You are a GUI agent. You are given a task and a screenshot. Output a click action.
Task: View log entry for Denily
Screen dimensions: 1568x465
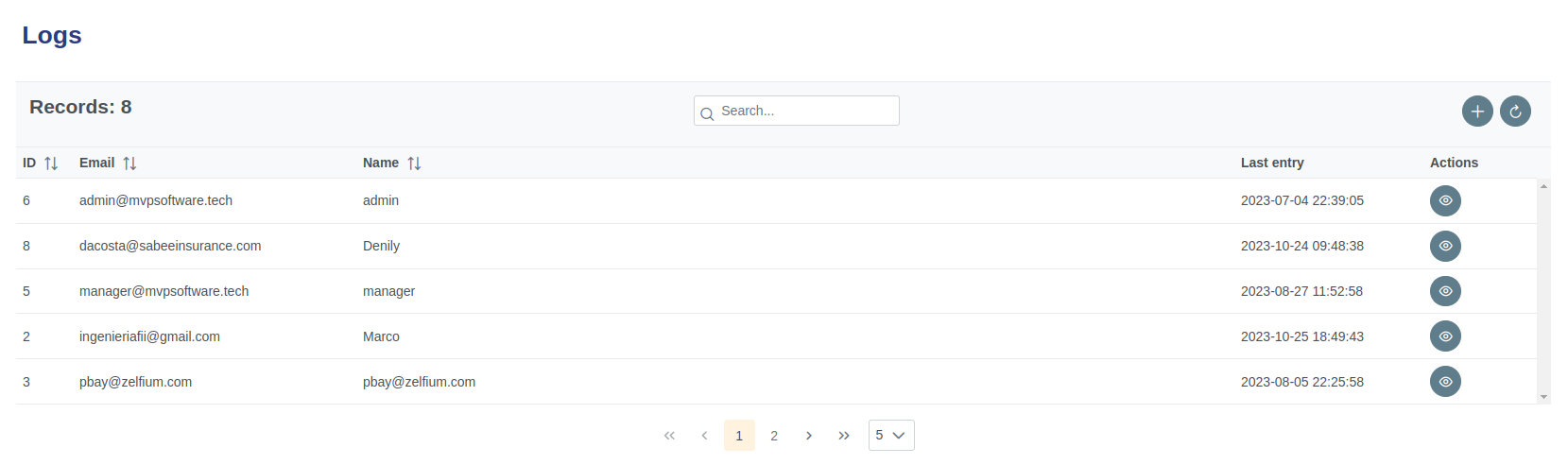click(1445, 246)
